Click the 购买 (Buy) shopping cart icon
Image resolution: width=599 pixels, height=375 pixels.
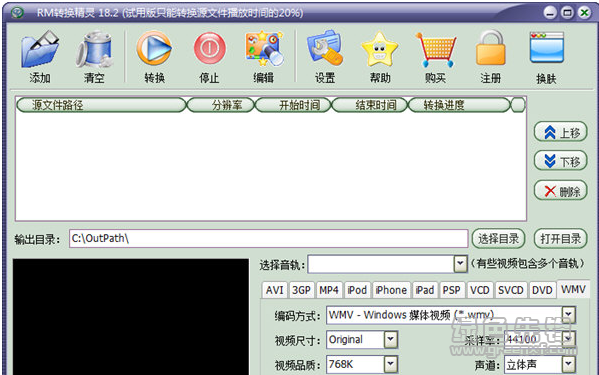coord(436,50)
